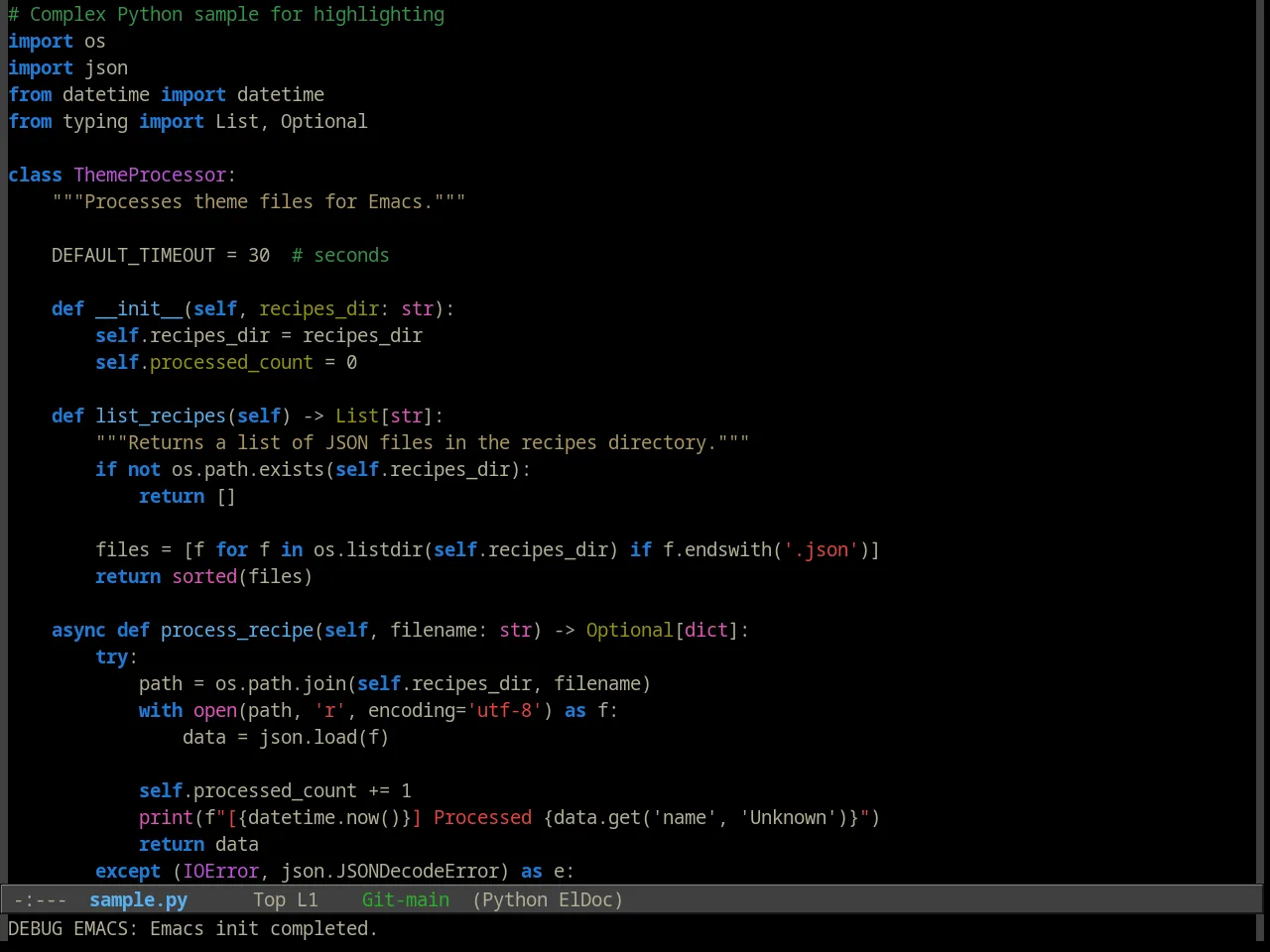
Task: Click the -:--- buffer status indicator
Action: (41, 899)
